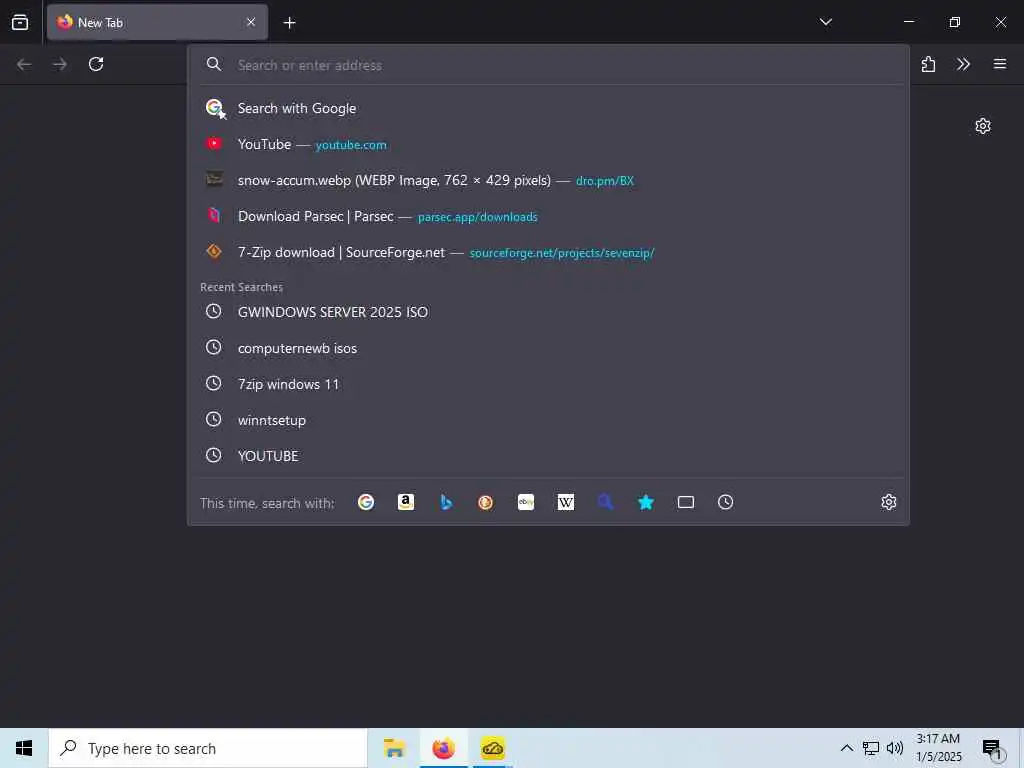Click the Search or enter address field
This screenshot has height=768, width=1024.
[549, 65]
